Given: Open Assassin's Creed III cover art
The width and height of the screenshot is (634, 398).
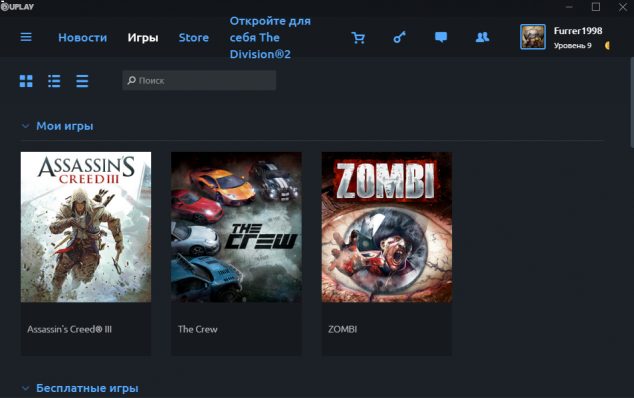Looking at the screenshot, I should pos(86,227).
